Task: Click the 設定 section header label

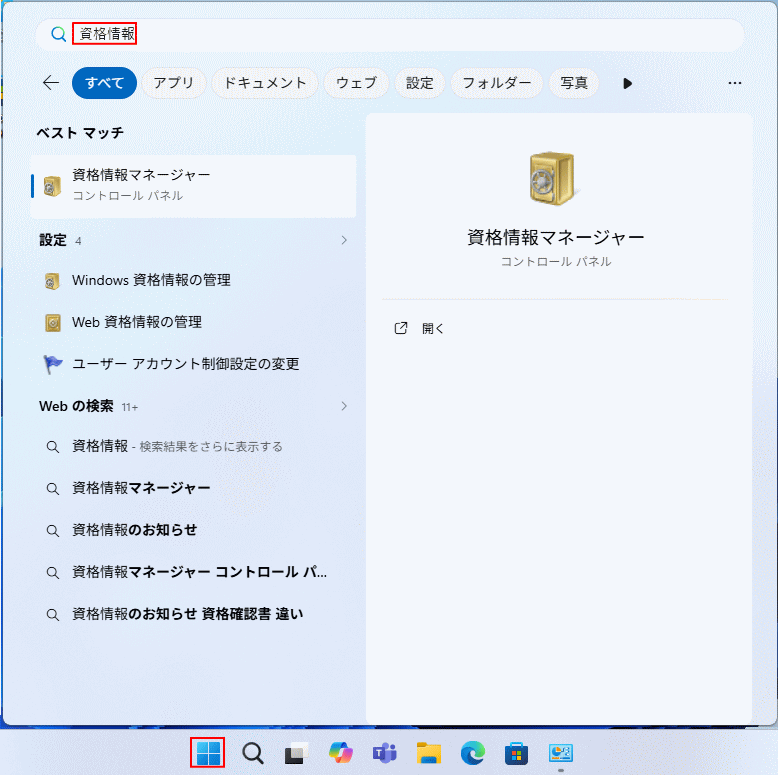Action: tap(53, 240)
